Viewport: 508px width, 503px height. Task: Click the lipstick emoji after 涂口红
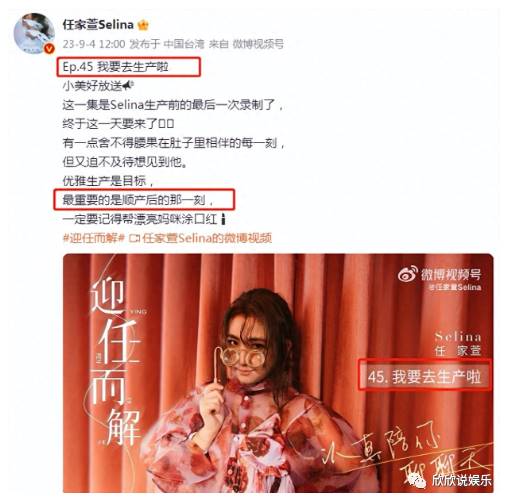pos(223,219)
